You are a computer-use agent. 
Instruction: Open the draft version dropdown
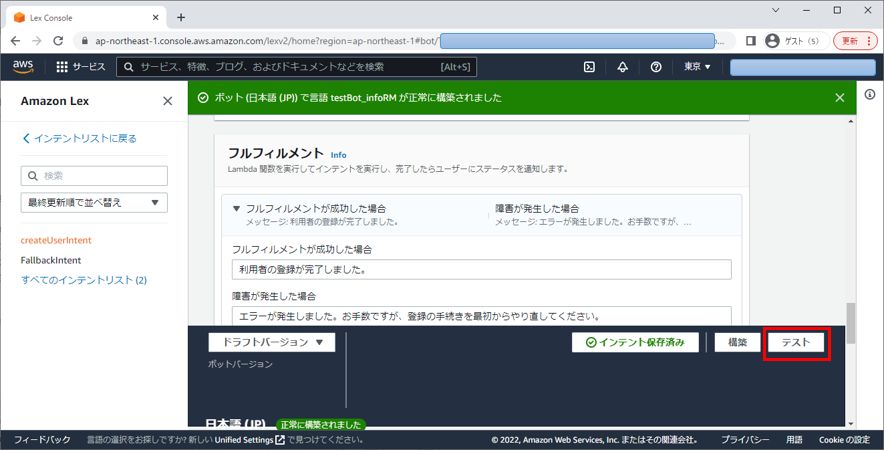pyautogui.click(x=272, y=342)
